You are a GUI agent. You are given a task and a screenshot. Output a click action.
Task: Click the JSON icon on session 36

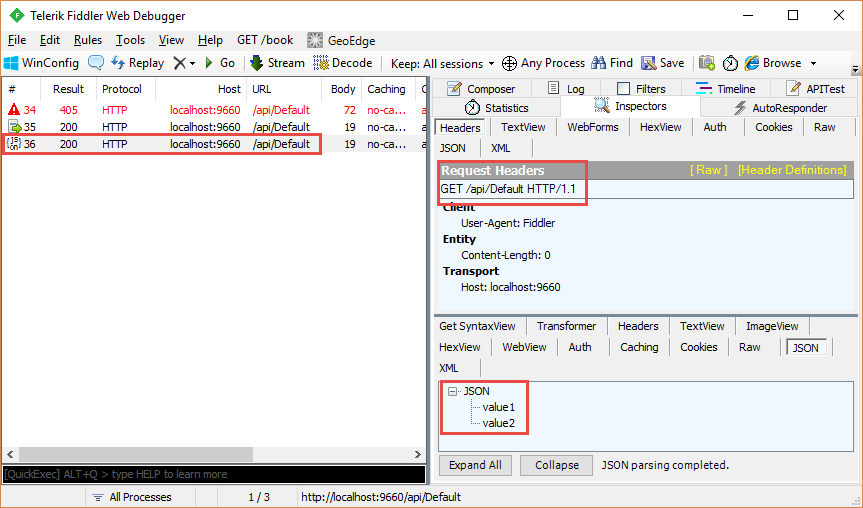(13, 144)
